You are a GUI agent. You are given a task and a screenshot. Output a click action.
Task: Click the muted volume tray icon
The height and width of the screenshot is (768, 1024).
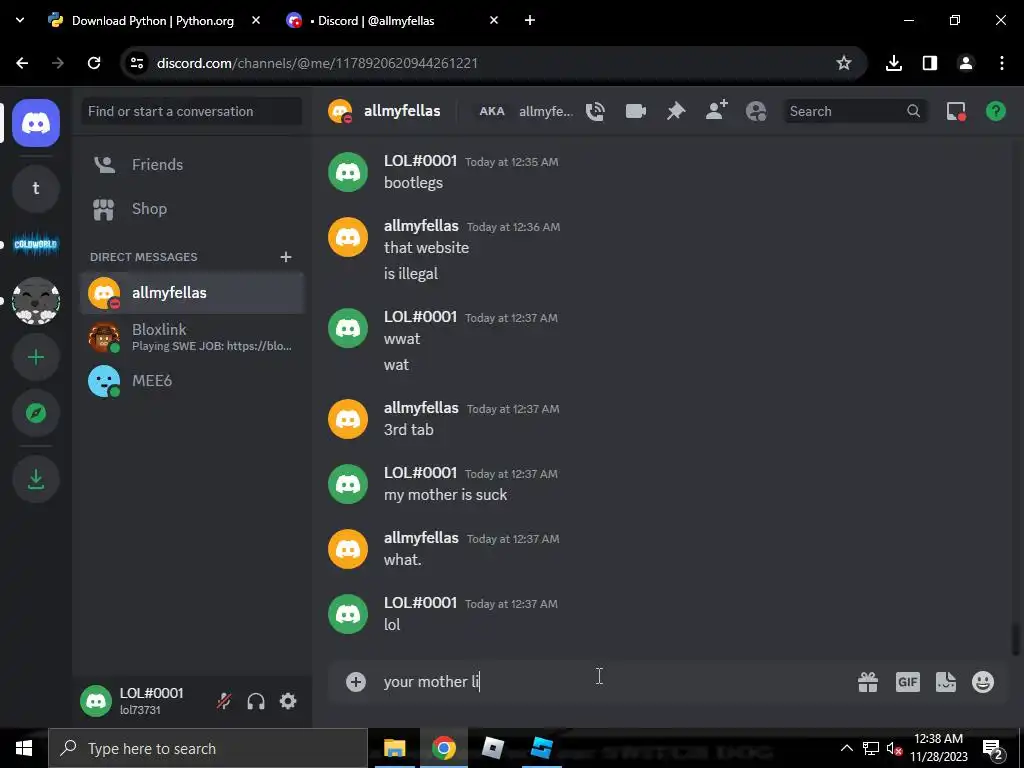(895, 748)
